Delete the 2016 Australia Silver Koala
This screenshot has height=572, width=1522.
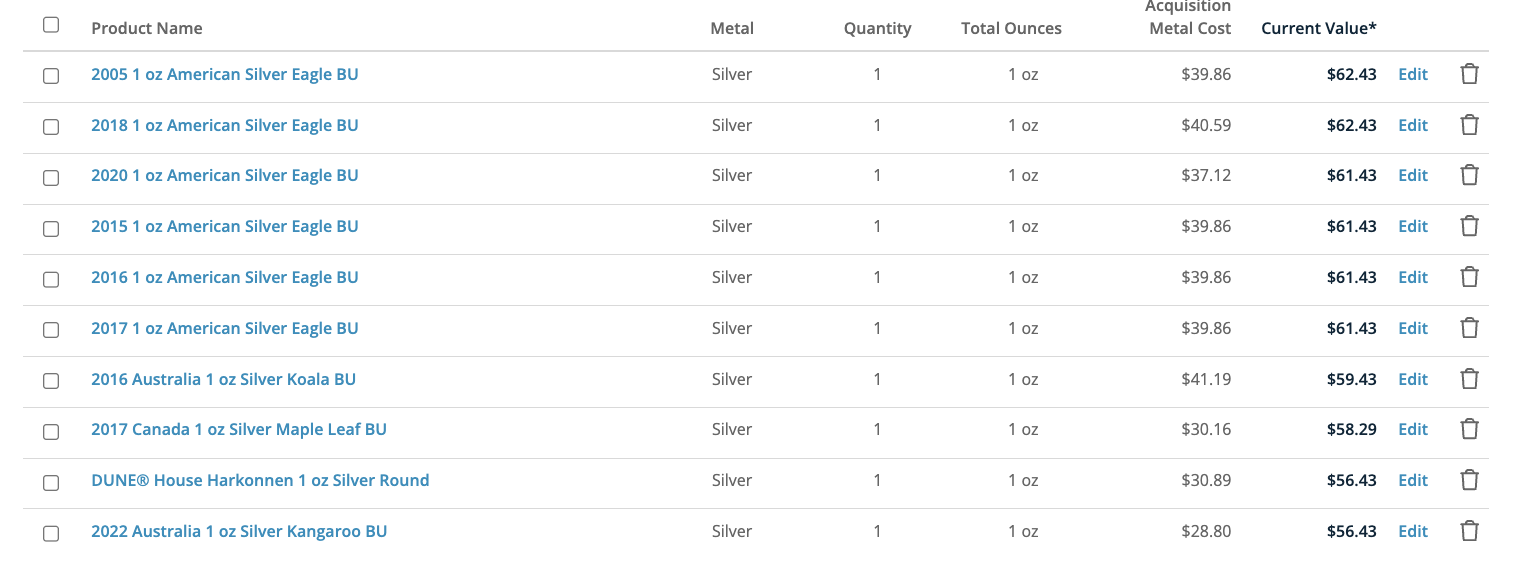pyautogui.click(x=1469, y=379)
